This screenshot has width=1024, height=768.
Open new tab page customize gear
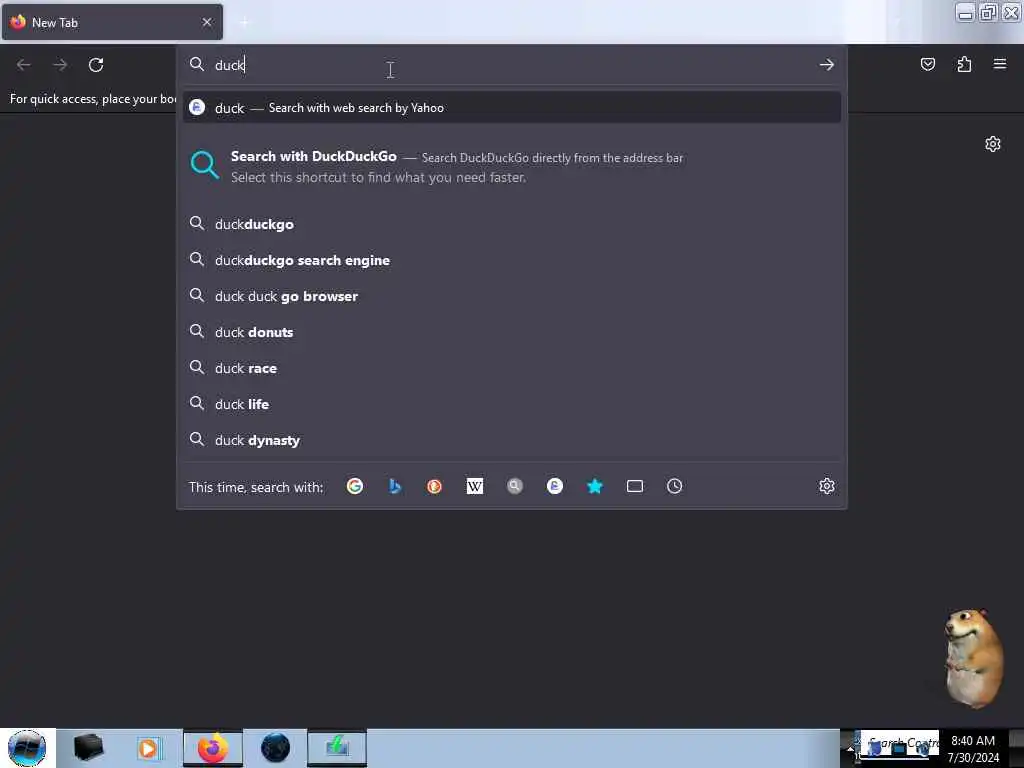click(993, 144)
